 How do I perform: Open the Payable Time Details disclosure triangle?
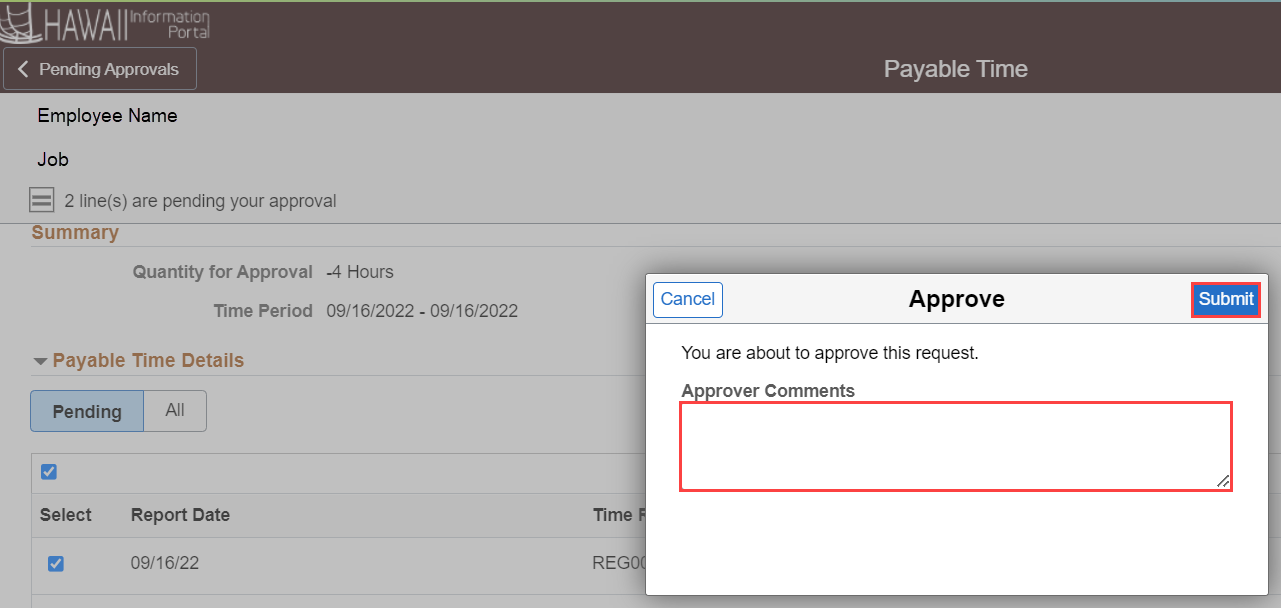click(x=40, y=360)
